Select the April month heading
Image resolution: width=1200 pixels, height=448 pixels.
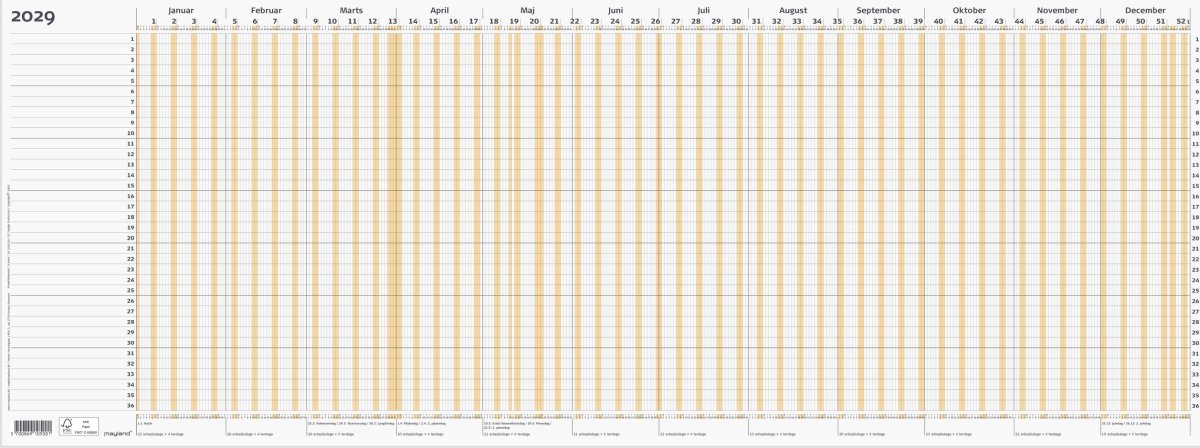click(438, 8)
